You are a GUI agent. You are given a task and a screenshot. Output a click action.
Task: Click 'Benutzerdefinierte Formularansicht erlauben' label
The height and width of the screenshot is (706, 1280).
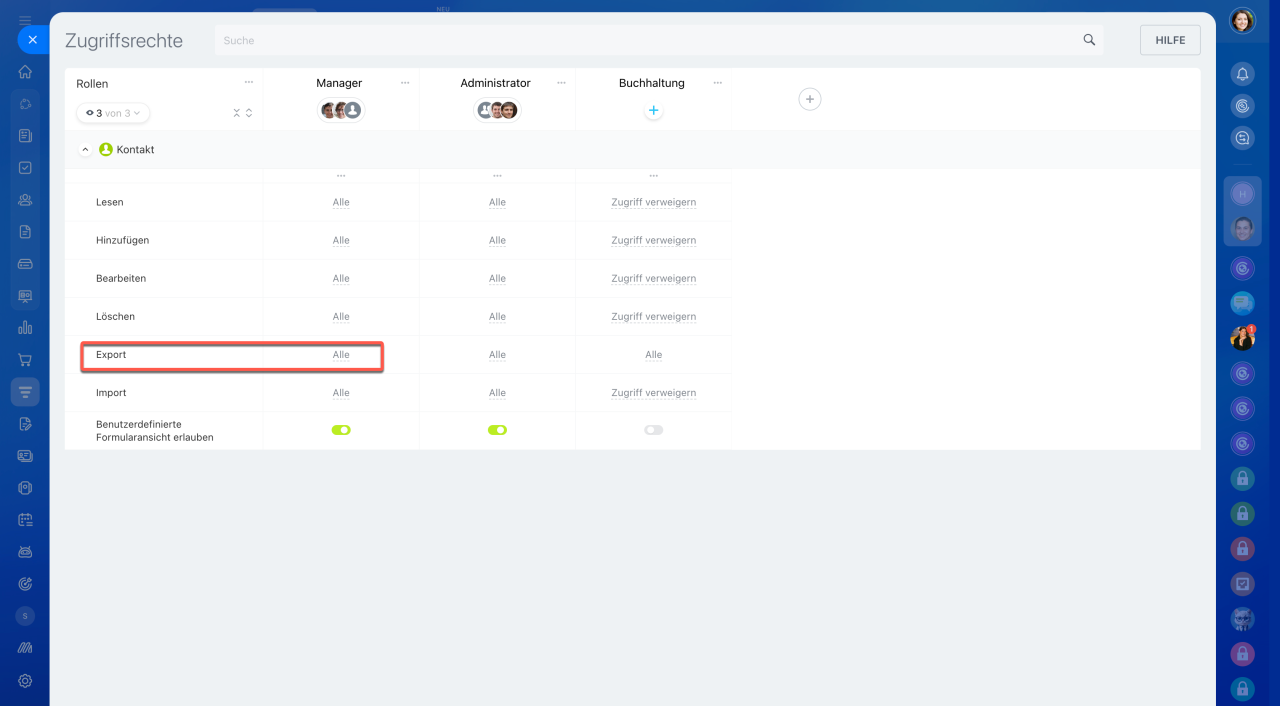pyautogui.click(x=155, y=431)
